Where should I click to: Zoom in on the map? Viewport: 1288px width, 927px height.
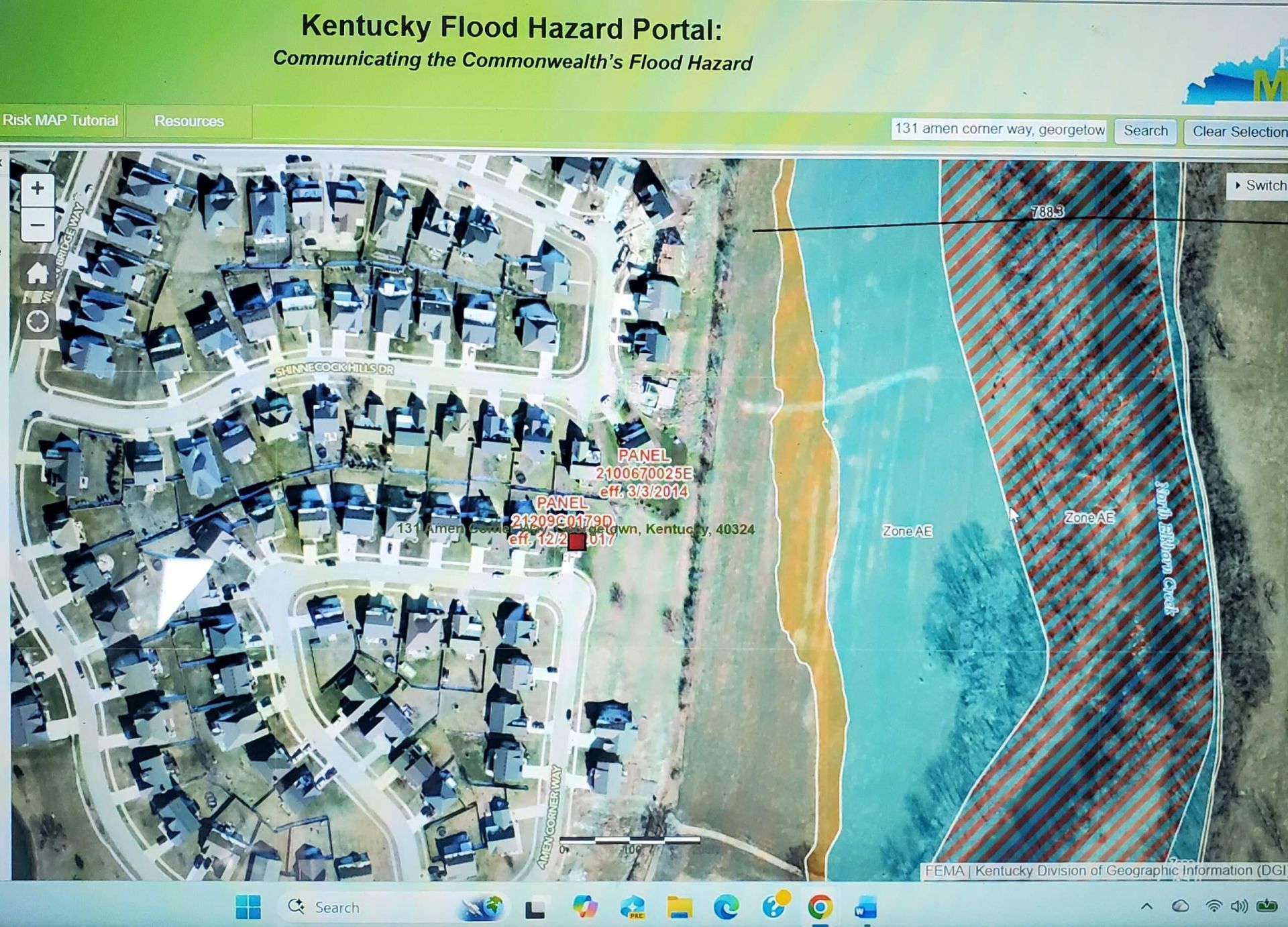click(x=38, y=188)
